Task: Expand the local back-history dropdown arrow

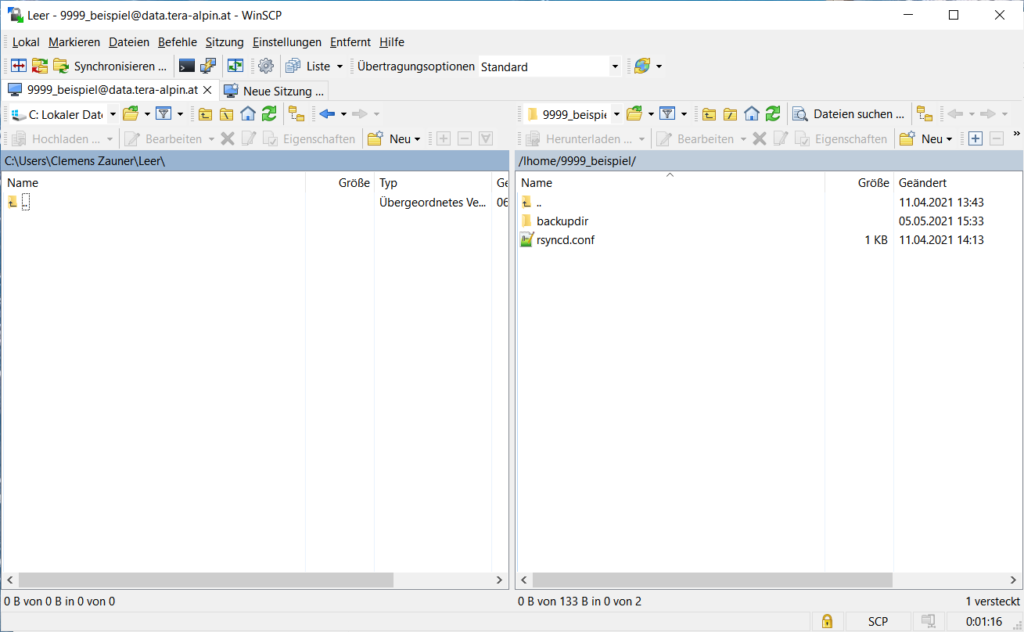Action: tap(344, 114)
